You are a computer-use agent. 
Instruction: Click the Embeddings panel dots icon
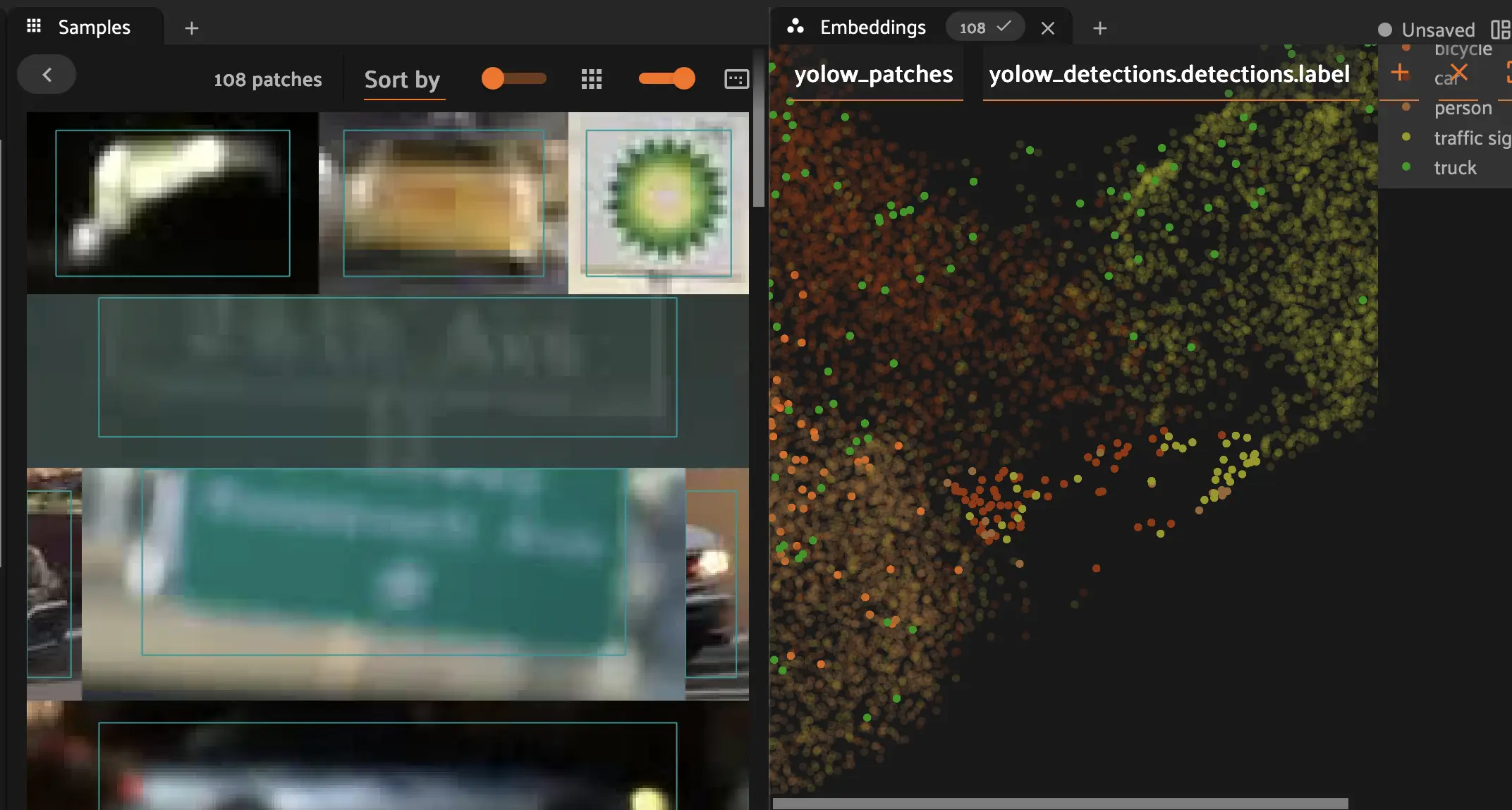795,27
